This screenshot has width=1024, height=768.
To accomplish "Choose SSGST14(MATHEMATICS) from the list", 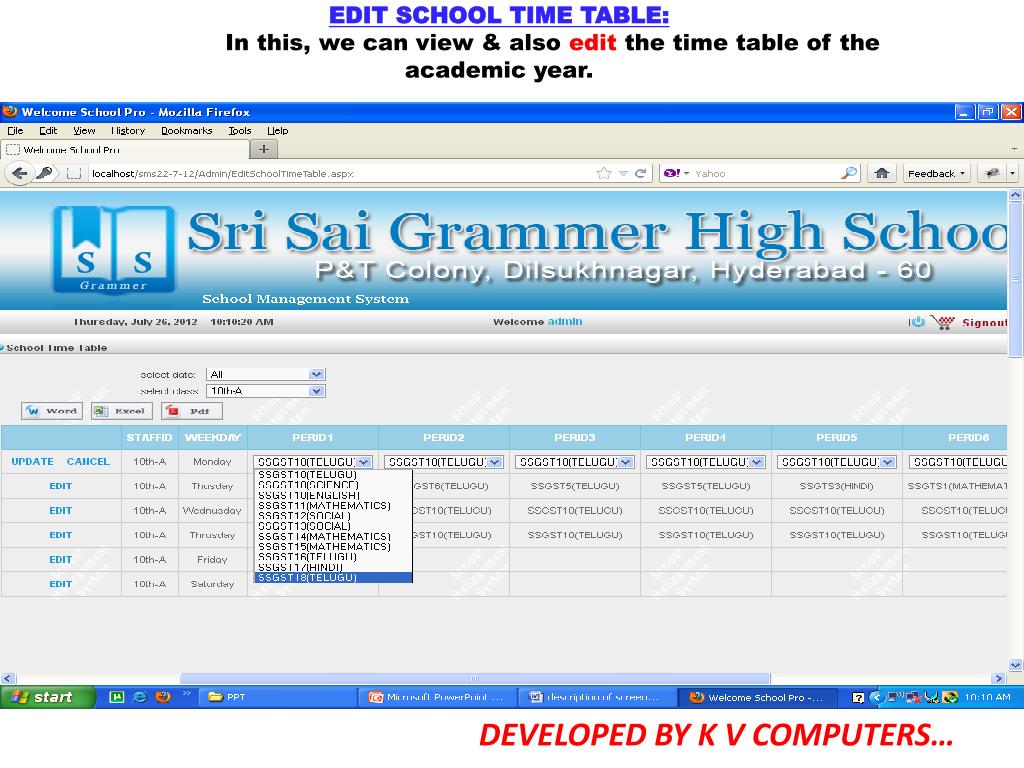I will [x=333, y=536].
